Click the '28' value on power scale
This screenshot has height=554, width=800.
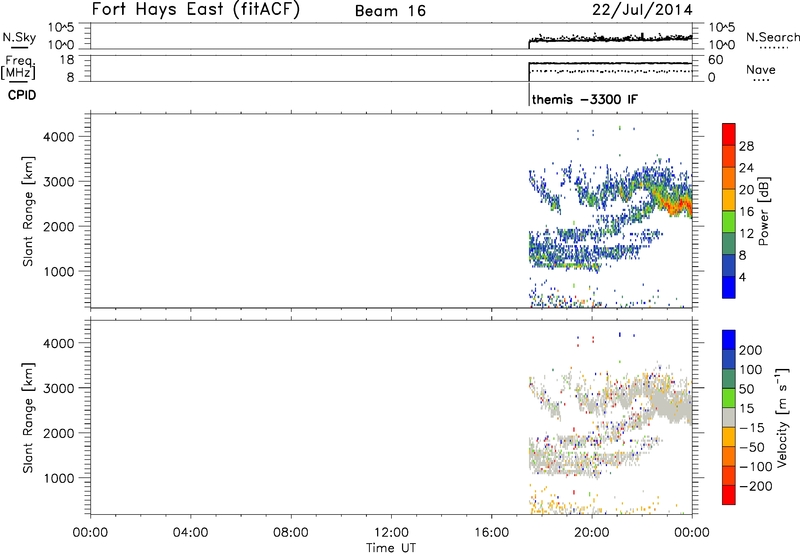click(x=746, y=146)
